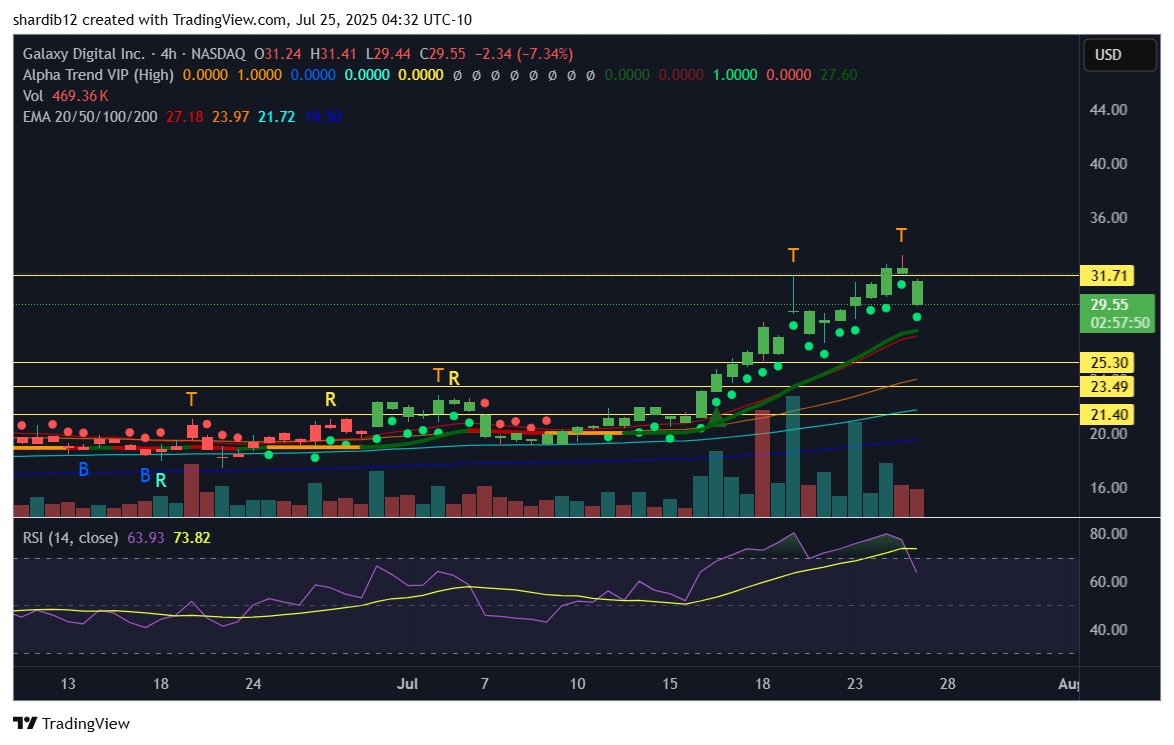Click the 80.00 RSI axis label
1174x745 pixels.
[1108, 534]
